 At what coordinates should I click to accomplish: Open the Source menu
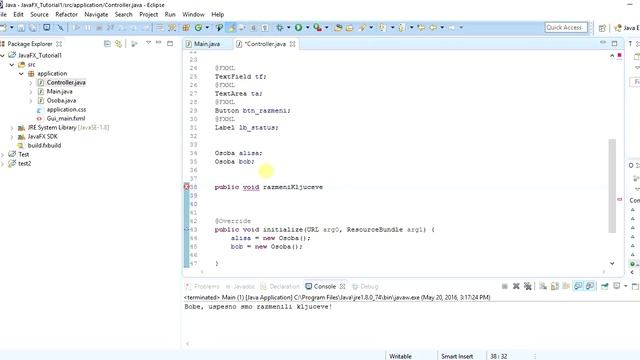(x=39, y=14)
